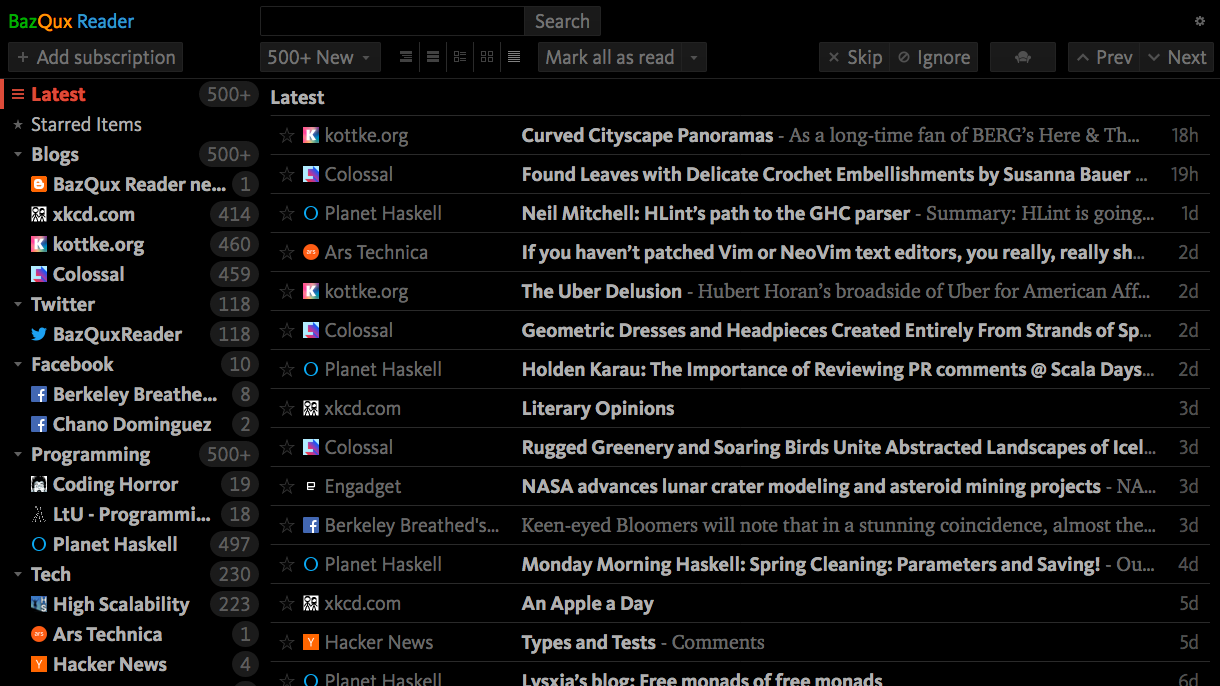
Task: Select the full article view icon
Action: click(x=514, y=57)
